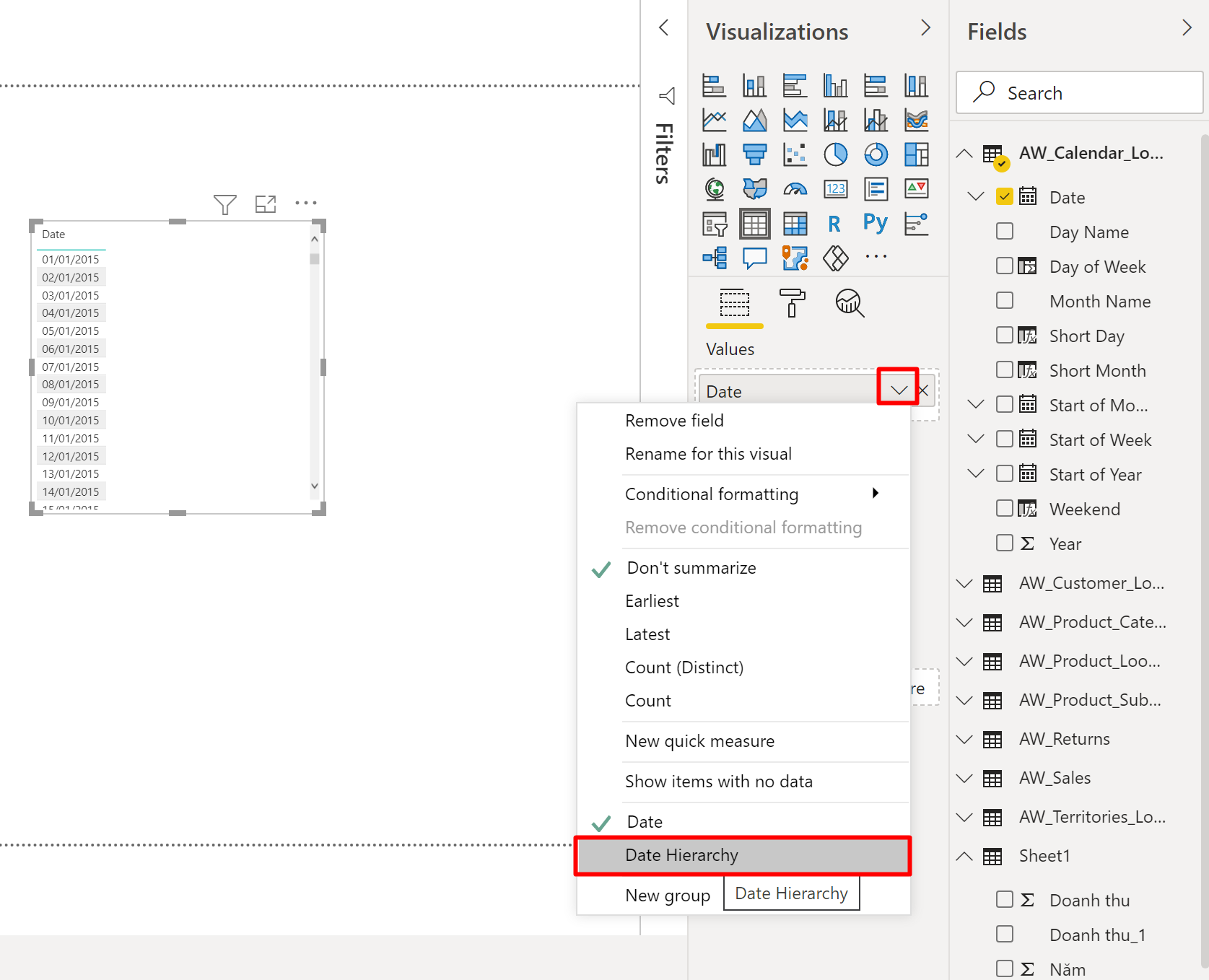Expand the Start of Week hierarchy
The width and height of the screenshot is (1209, 980).
point(976,439)
